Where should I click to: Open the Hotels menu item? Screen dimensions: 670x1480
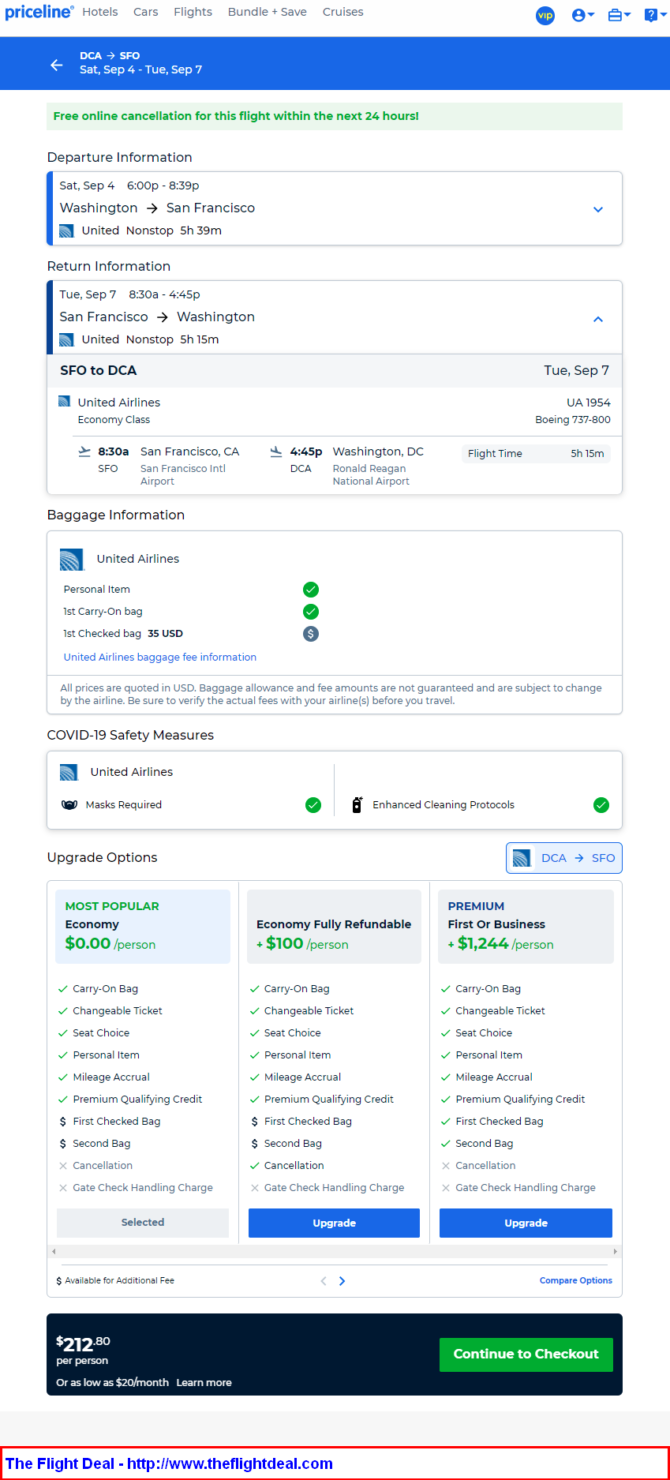[x=100, y=12]
